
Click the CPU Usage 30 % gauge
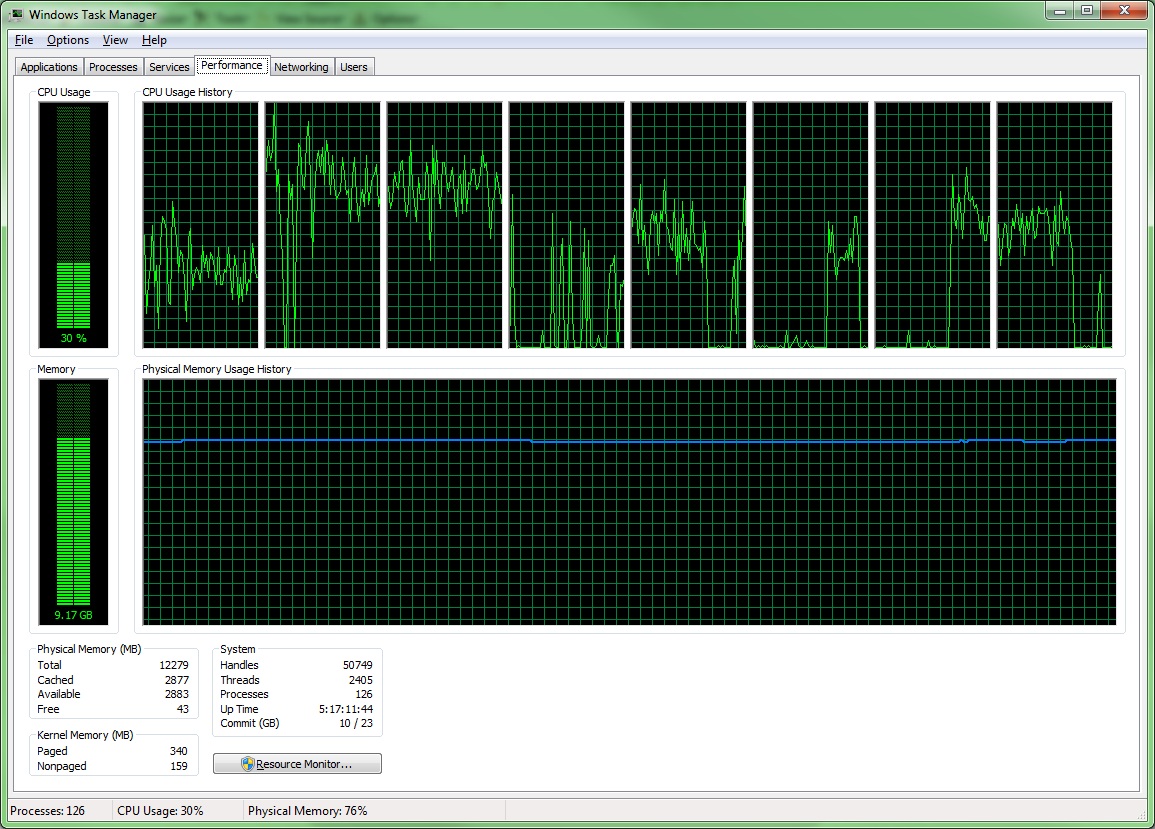tap(73, 225)
